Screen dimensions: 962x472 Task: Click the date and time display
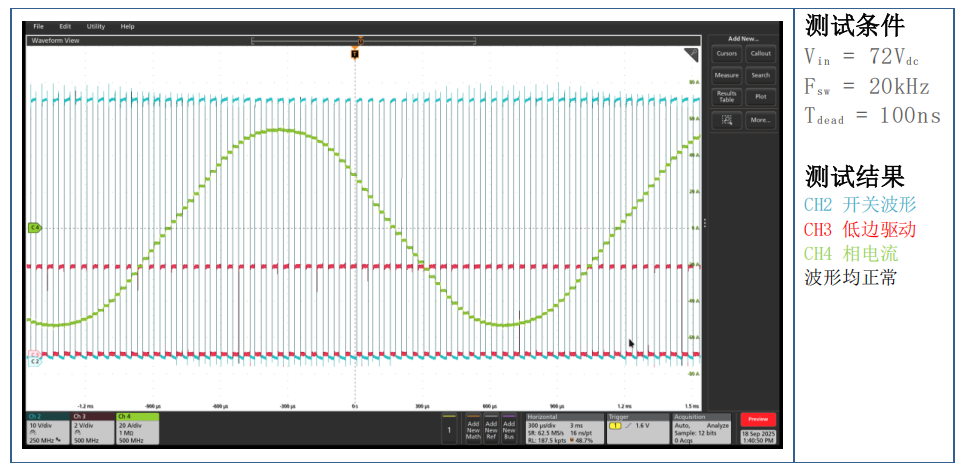click(x=758, y=436)
